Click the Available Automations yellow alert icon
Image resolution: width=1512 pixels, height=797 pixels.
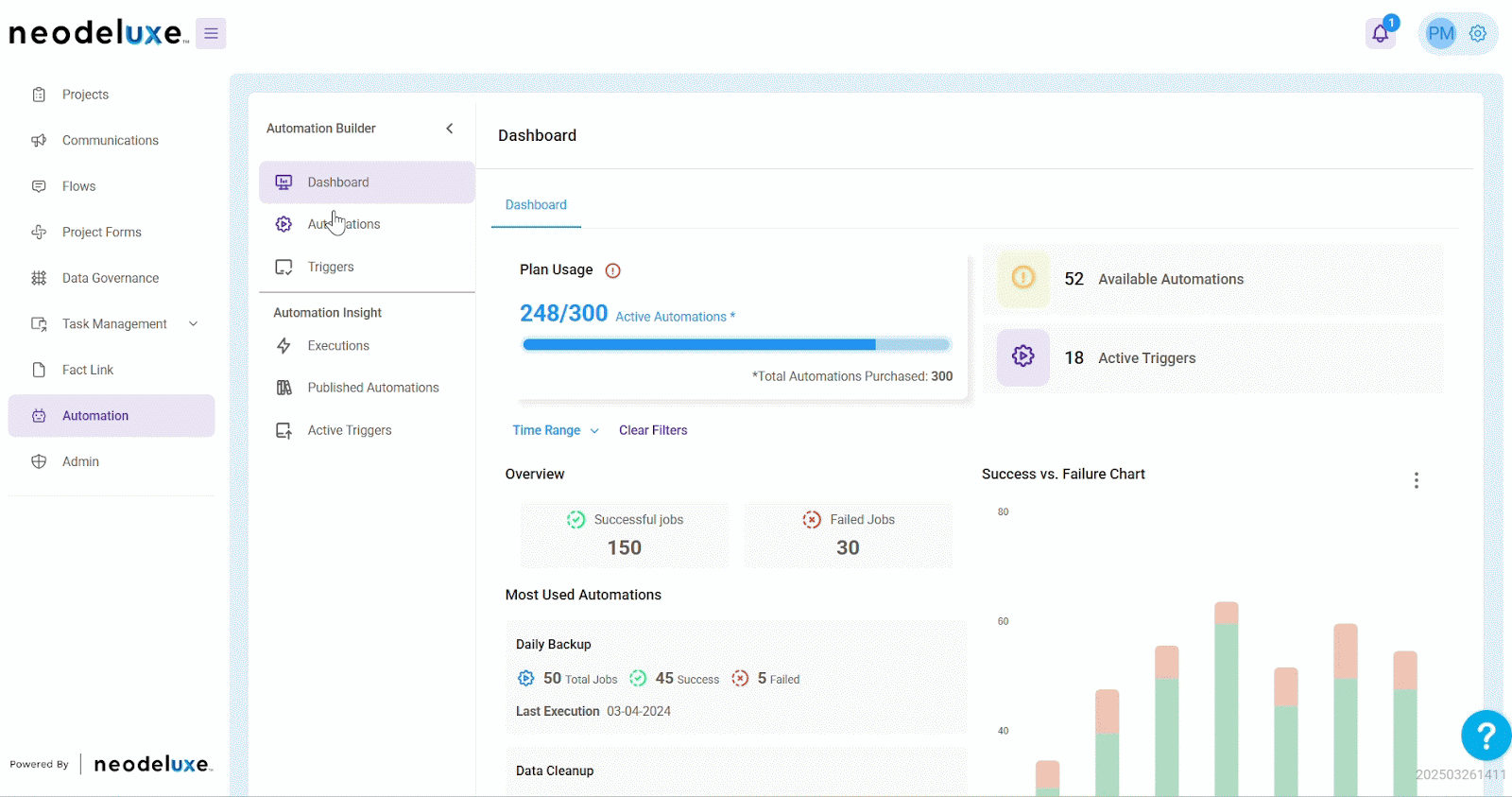click(x=1023, y=278)
